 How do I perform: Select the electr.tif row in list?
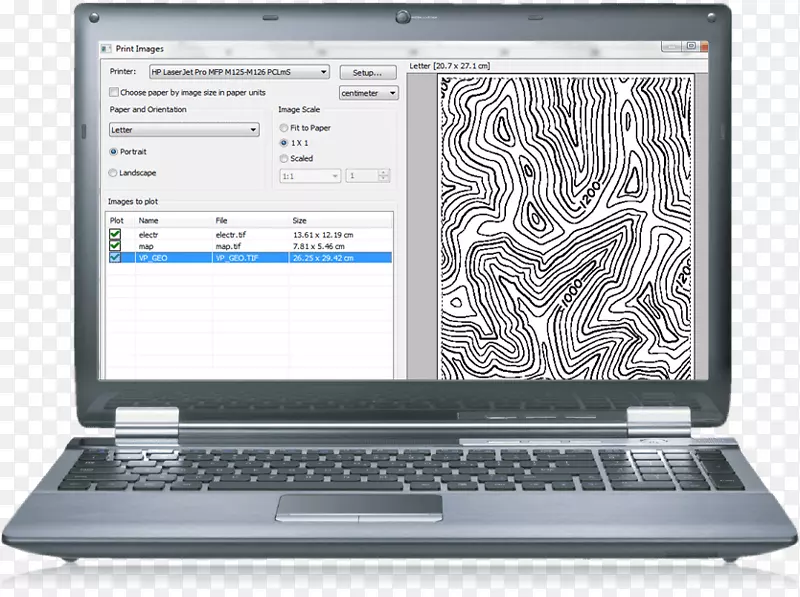click(232, 233)
